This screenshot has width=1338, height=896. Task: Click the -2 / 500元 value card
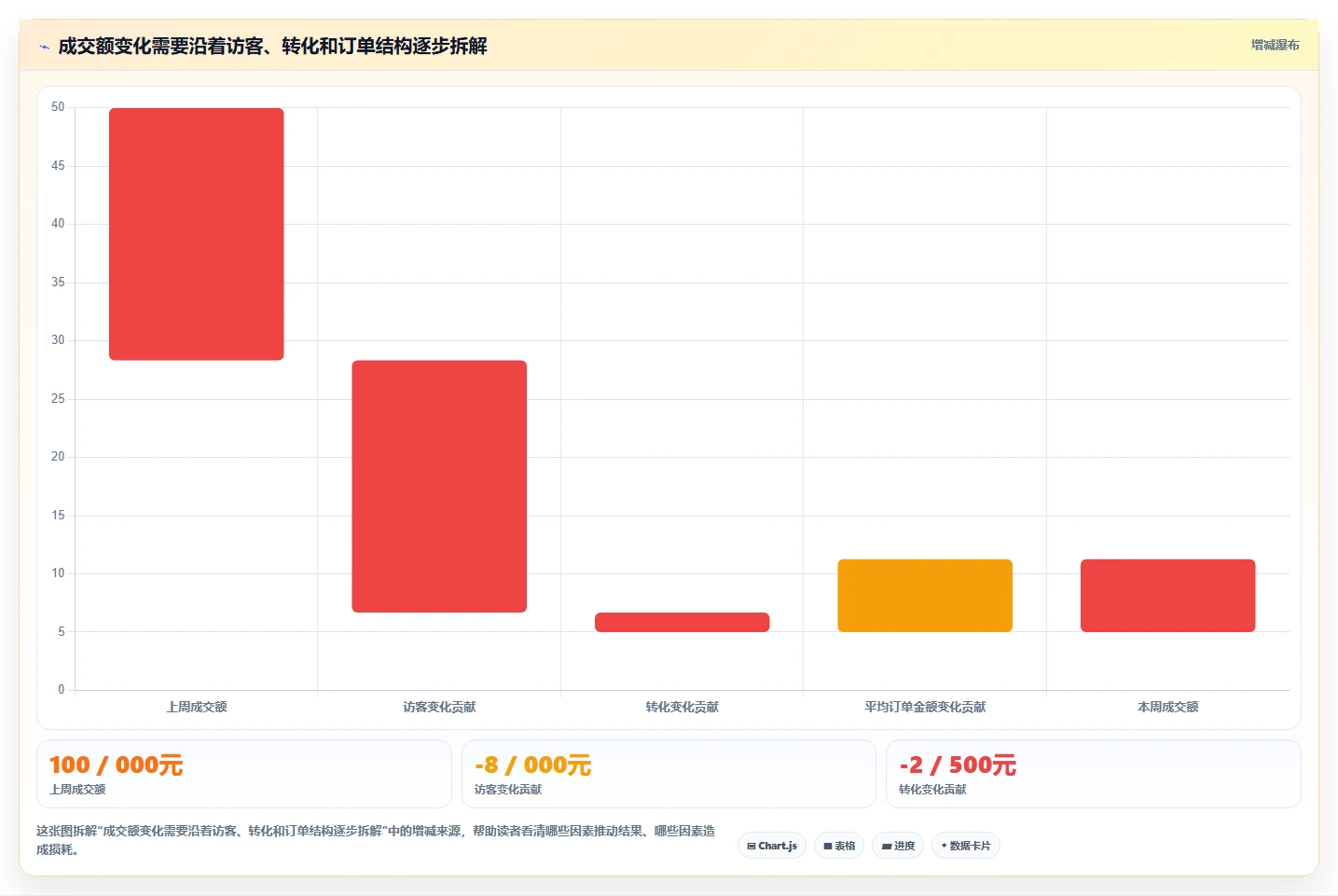[x=1093, y=774]
